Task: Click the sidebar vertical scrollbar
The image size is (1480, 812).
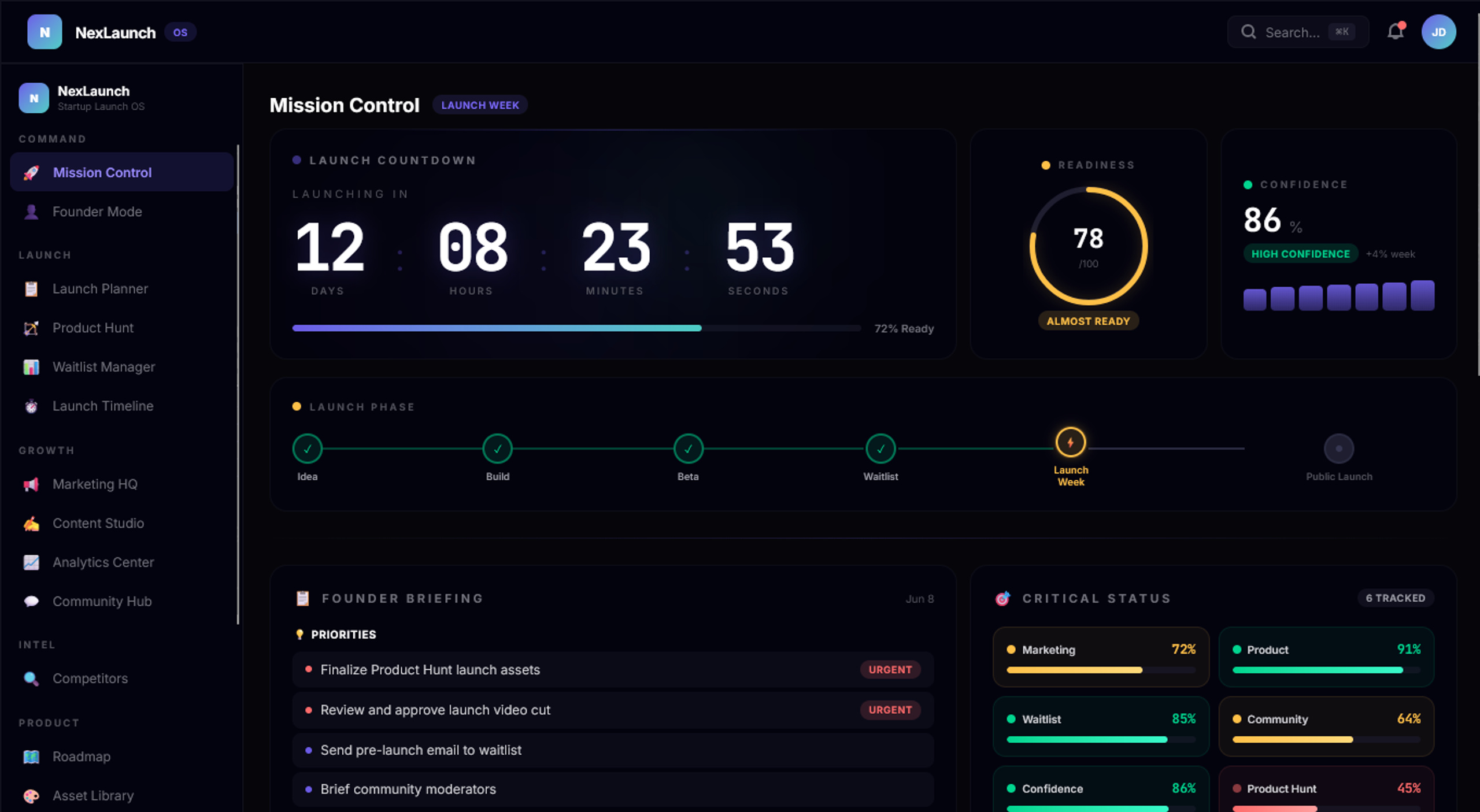Action: [x=238, y=384]
